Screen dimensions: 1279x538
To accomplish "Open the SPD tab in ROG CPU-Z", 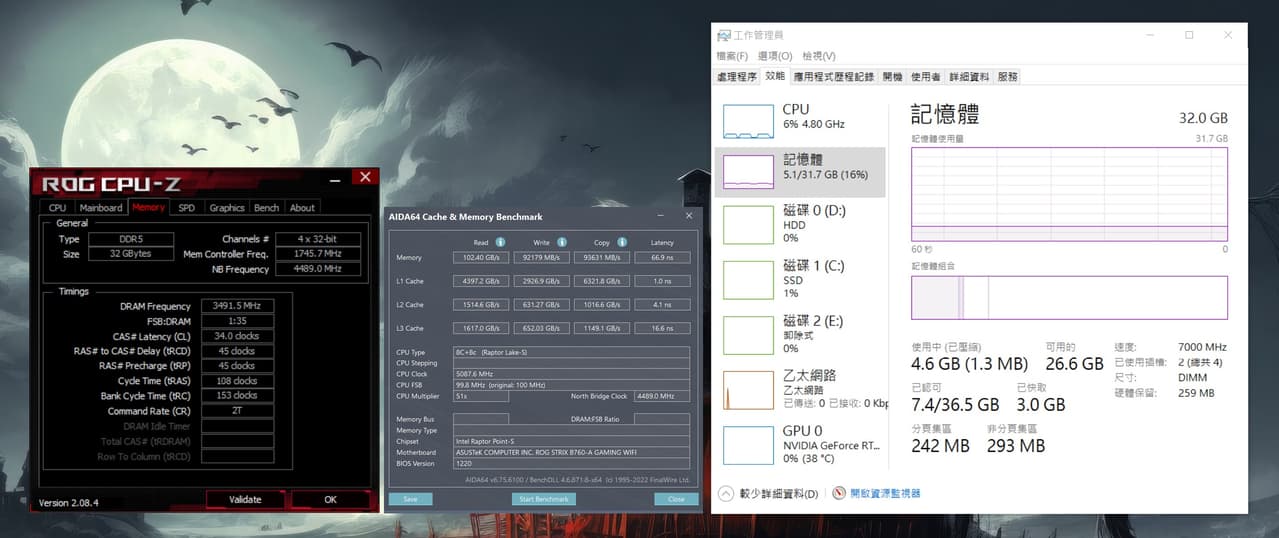I will (x=187, y=208).
